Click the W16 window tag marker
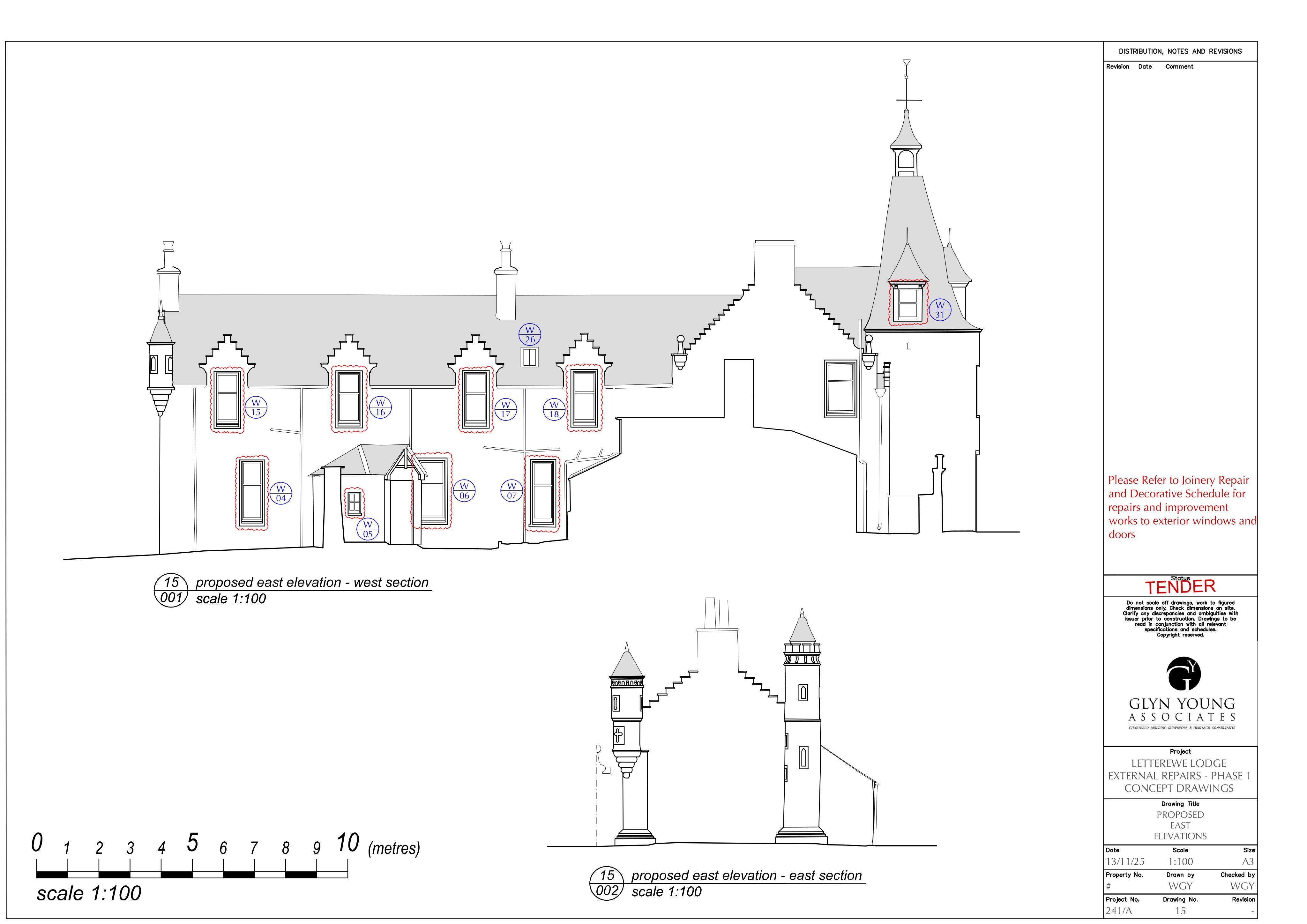The image size is (1307, 924). 380,408
